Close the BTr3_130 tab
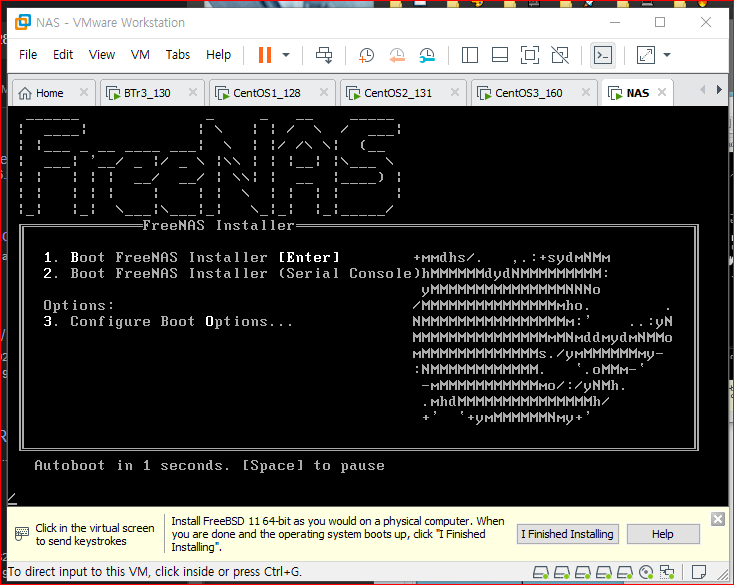 [193, 92]
